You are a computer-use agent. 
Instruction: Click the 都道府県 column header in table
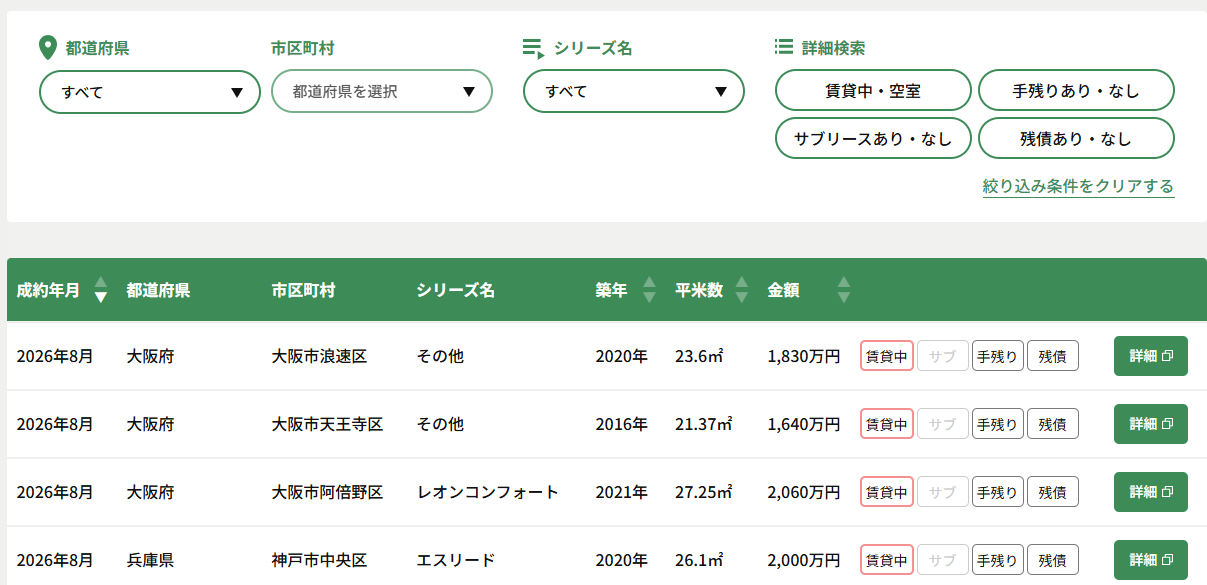point(158,291)
